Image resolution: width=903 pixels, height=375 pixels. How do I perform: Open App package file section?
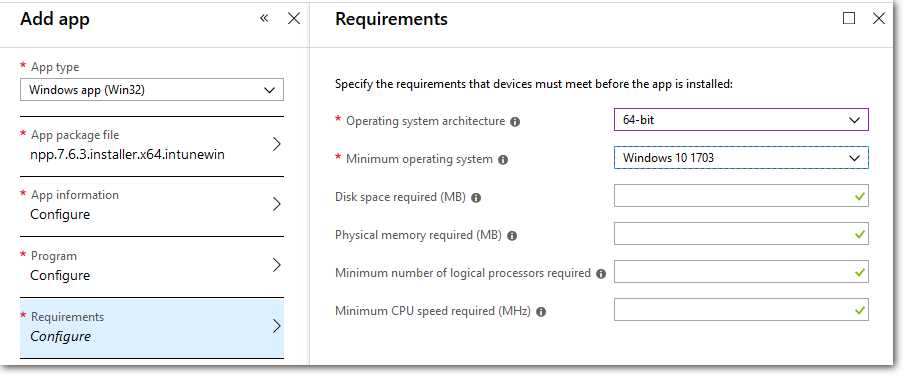[152, 146]
